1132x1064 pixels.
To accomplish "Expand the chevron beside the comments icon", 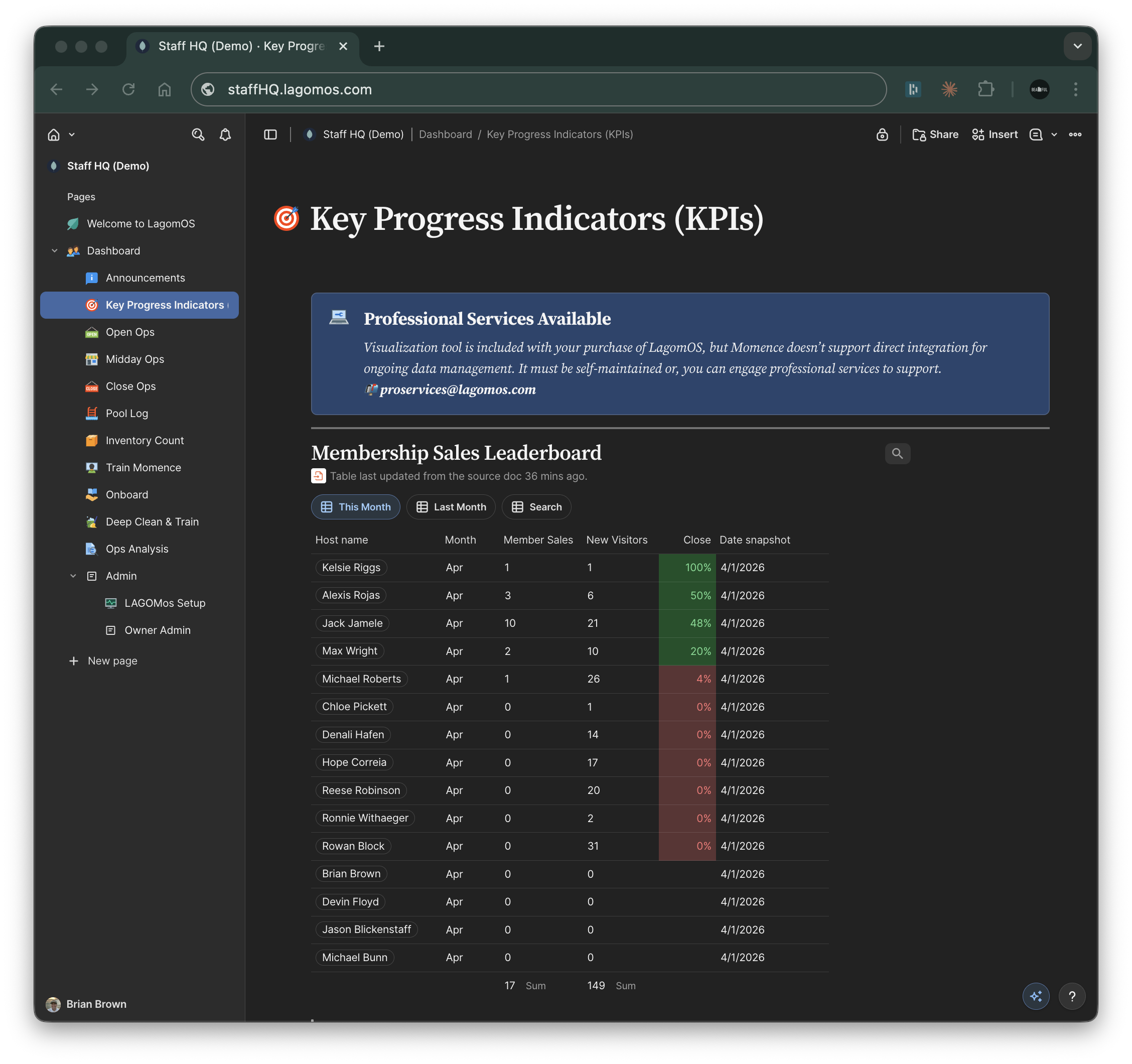I will (x=1054, y=135).
